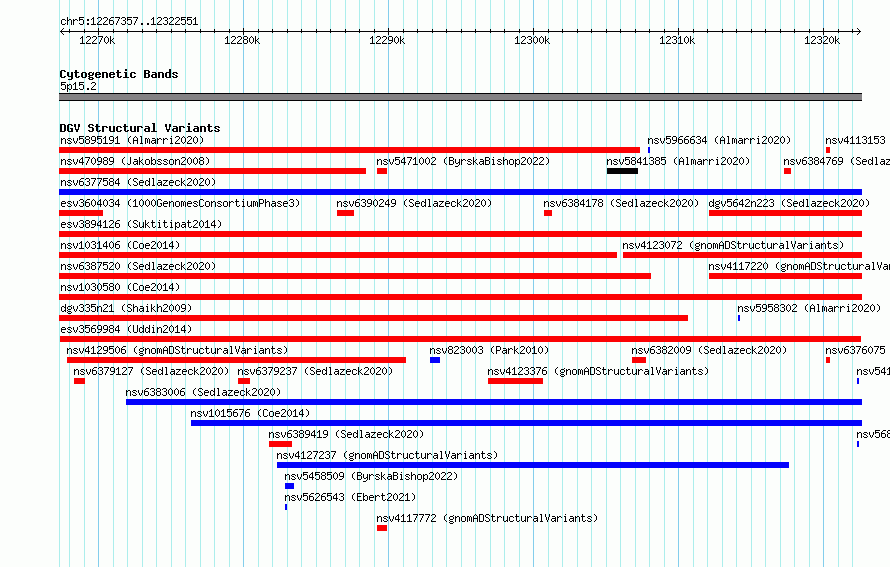Screen dimensions: 890x567
Task: Select the red bar for esv3569984
Action: click(460, 339)
